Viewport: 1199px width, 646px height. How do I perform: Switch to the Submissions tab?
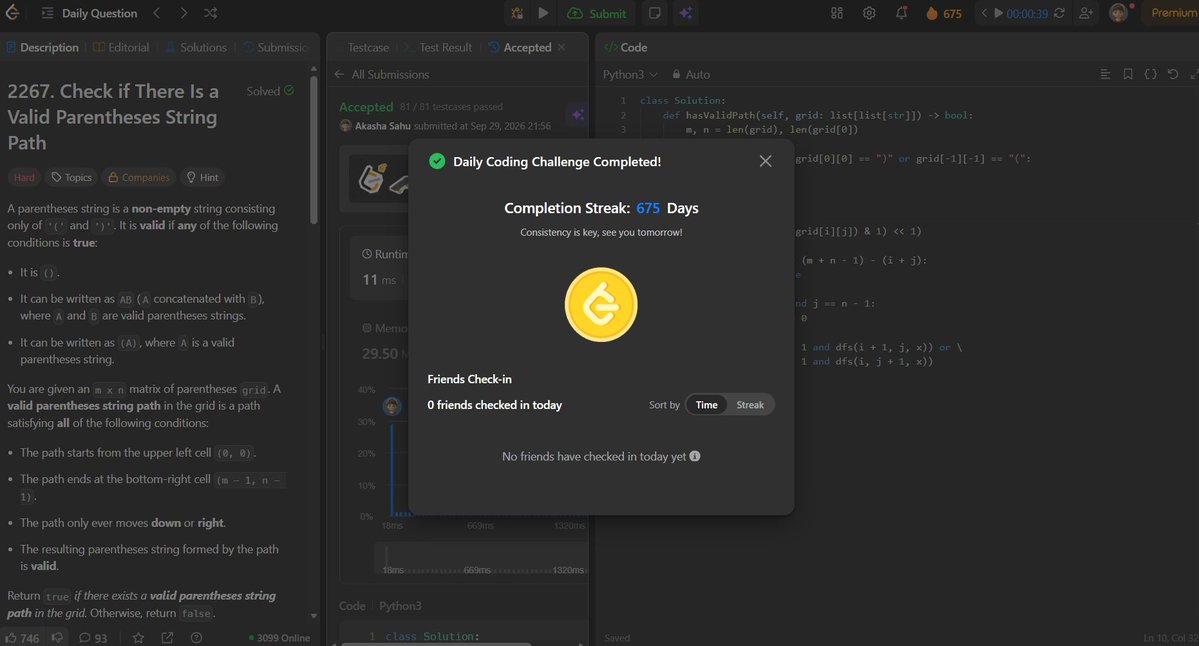coord(276,47)
